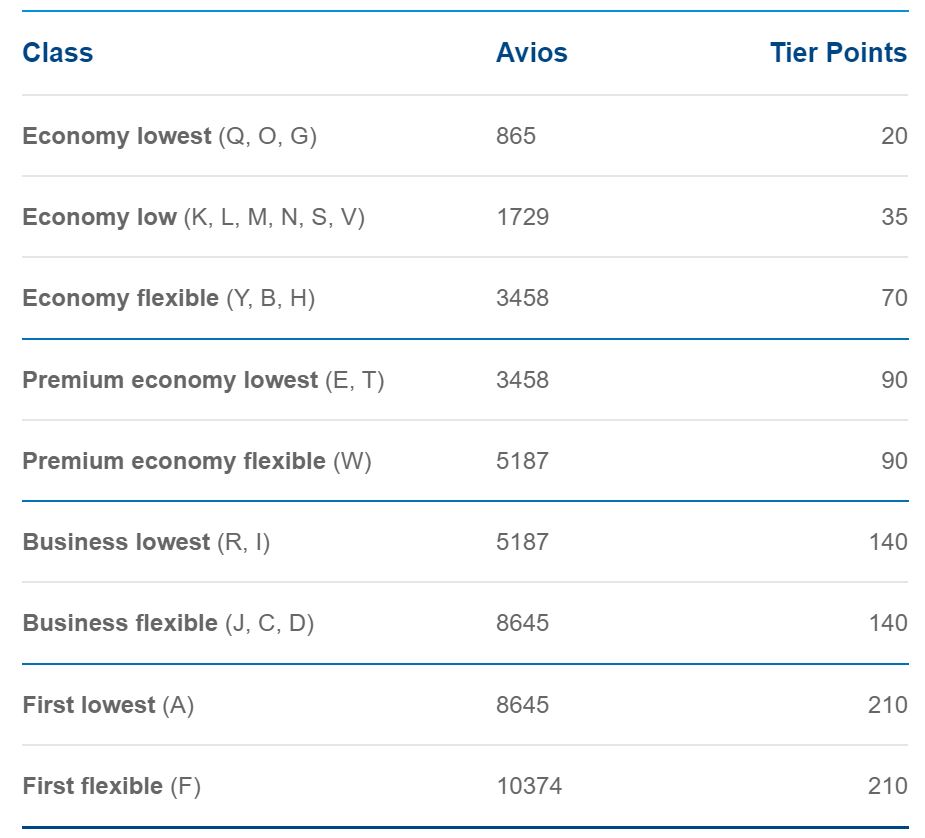Select the First lowest (A) row

click(x=465, y=705)
